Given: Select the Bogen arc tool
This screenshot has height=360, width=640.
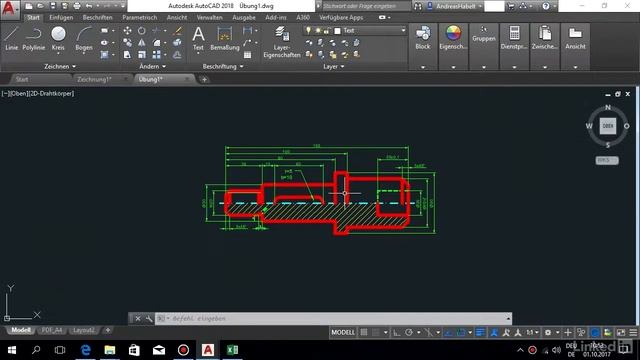Looking at the screenshot, I should coord(84,39).
